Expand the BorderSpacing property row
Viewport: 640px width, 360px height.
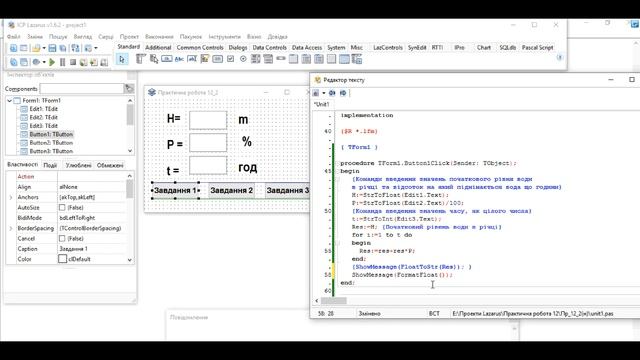11,228
